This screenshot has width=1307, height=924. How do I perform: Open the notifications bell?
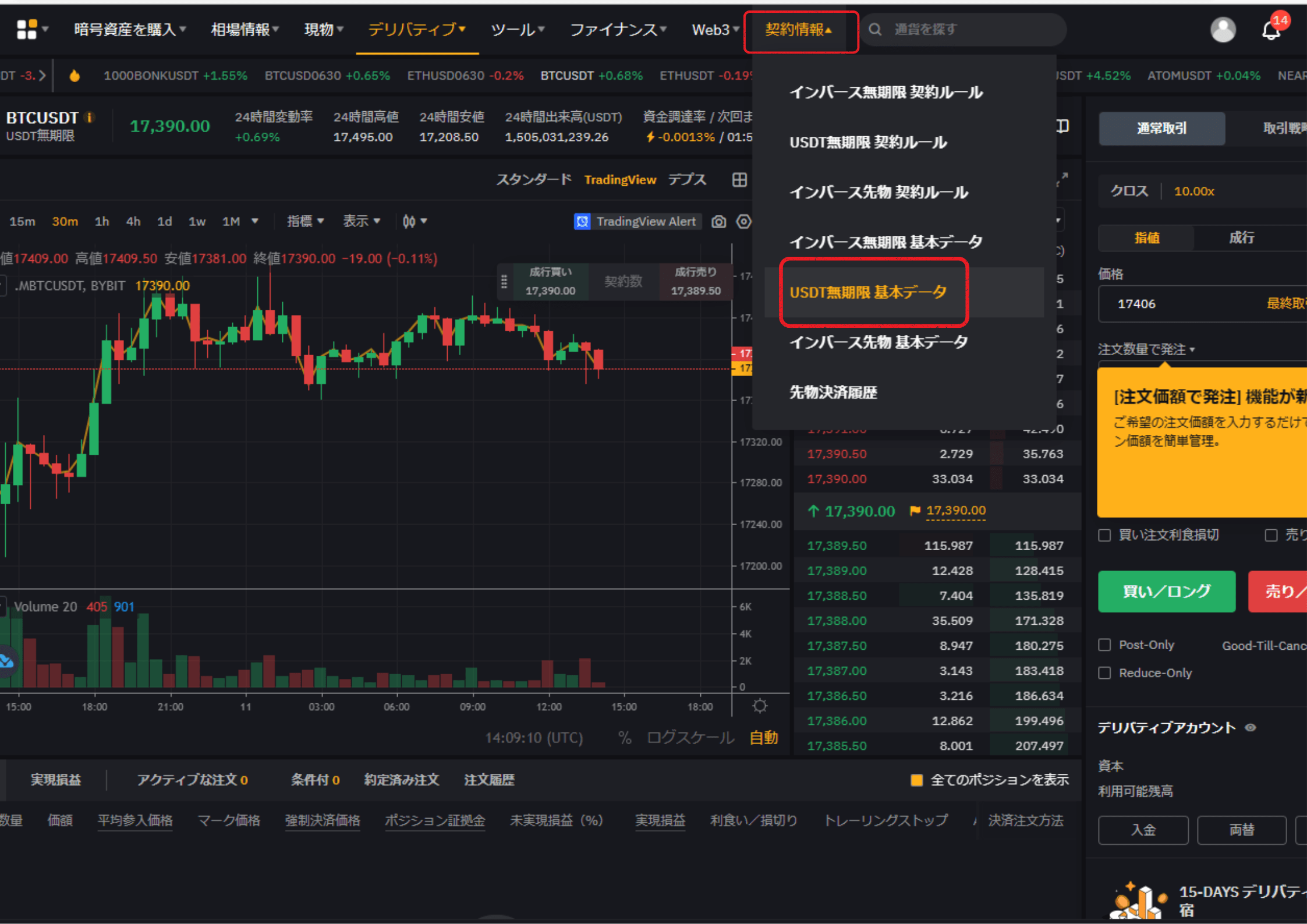point(1271,29)
